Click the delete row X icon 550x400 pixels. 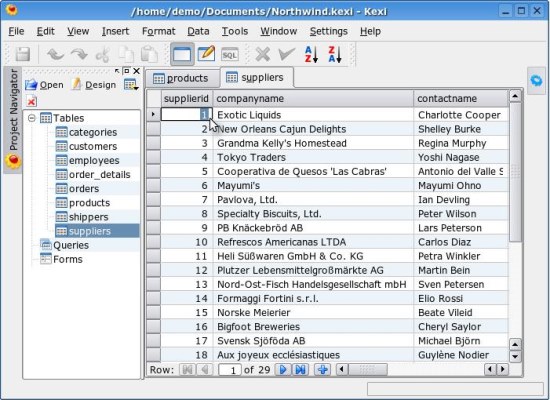[262, 54]
